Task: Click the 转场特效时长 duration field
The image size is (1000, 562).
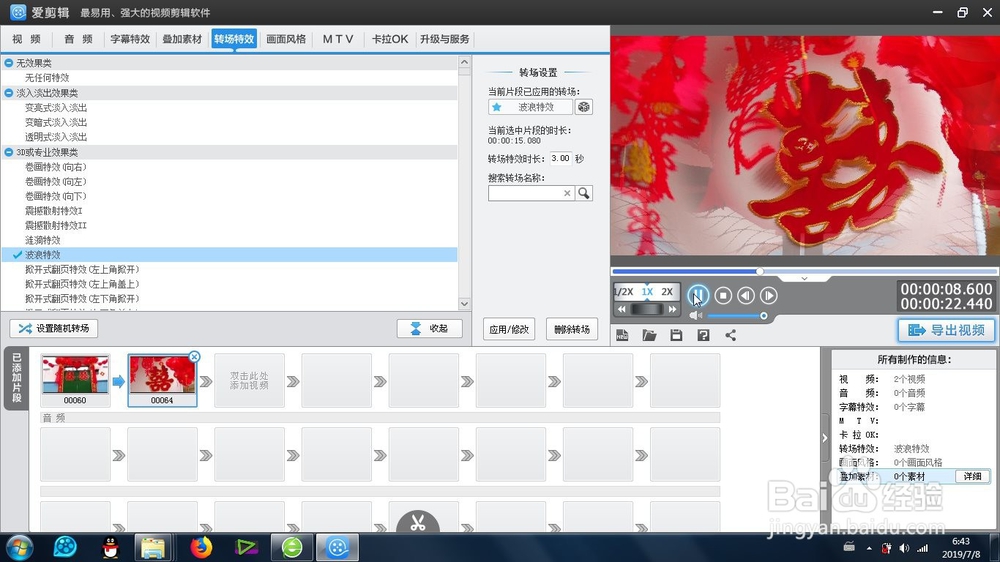Action: [x=561, y=158]
